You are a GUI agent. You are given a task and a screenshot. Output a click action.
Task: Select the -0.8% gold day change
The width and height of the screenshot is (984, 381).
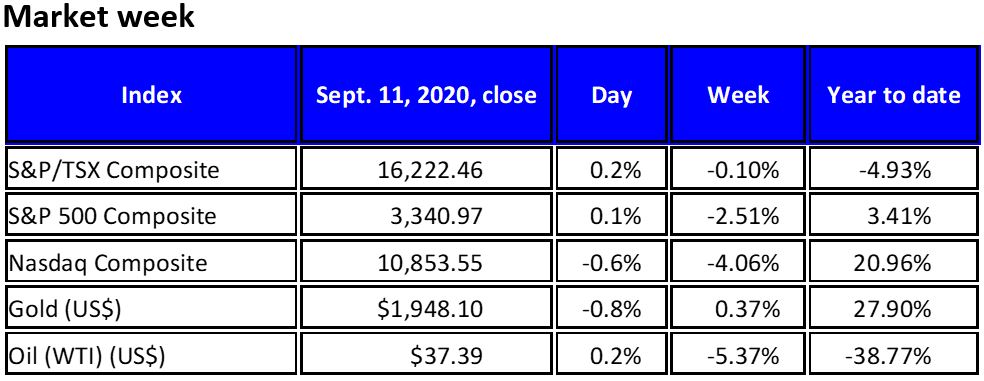(611, 308)
